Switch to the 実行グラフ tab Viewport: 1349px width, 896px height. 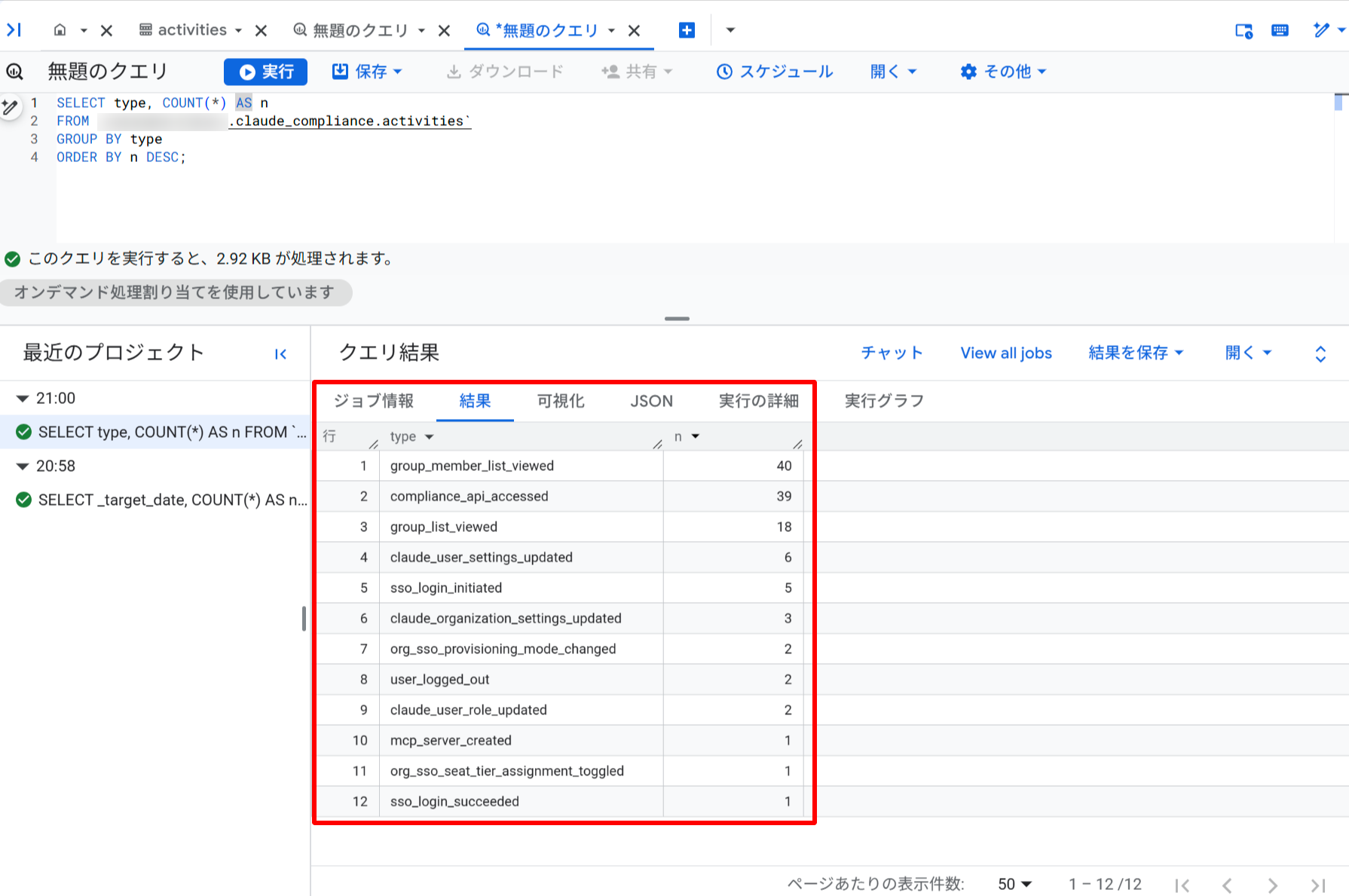[x=884, y=401]
